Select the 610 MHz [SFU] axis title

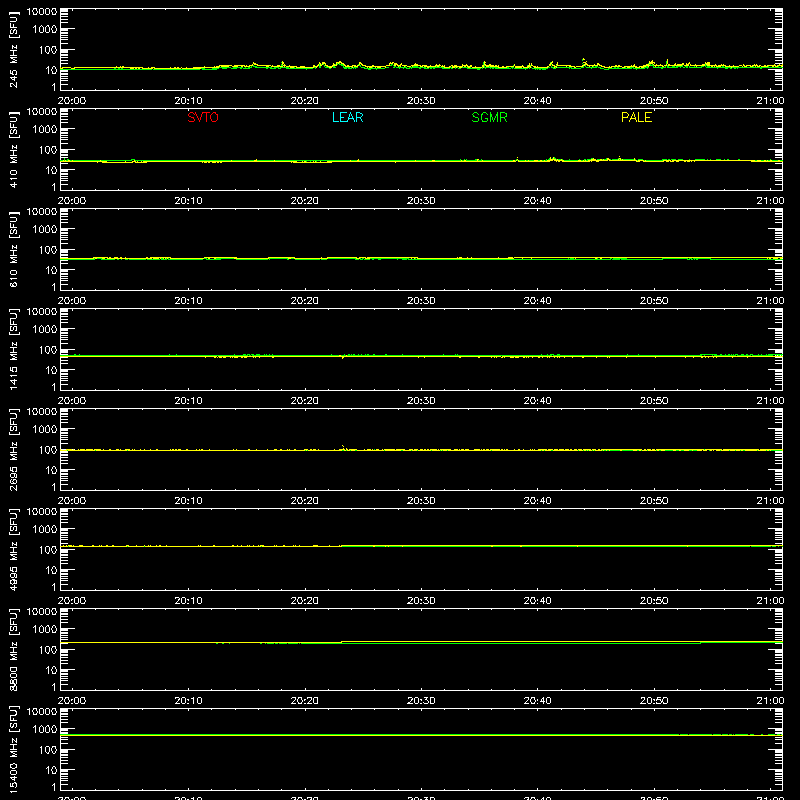click(13, 249)
